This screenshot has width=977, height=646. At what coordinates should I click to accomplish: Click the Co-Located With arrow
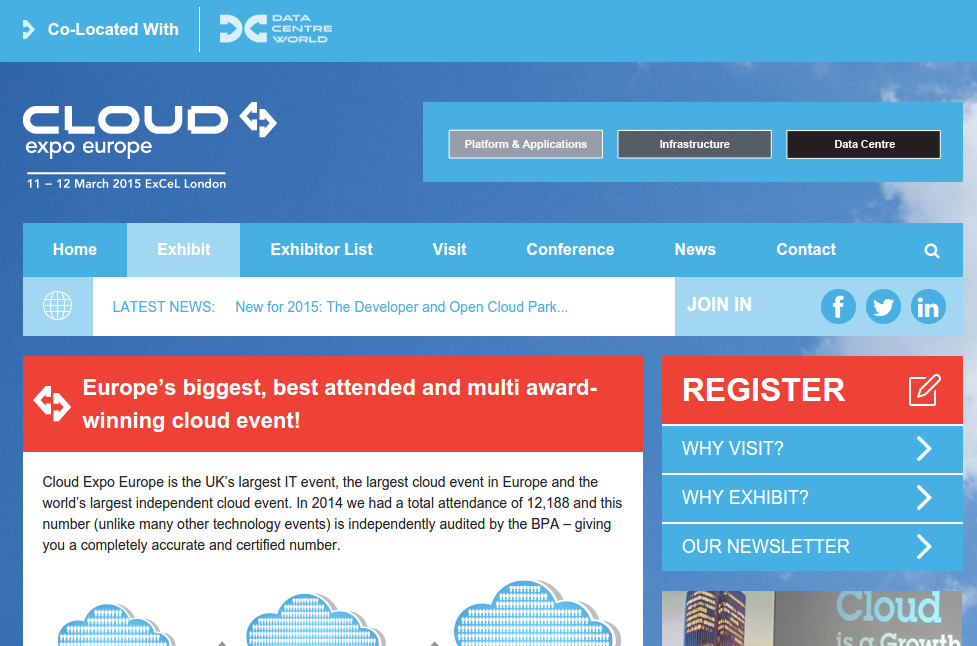point(29,30)
